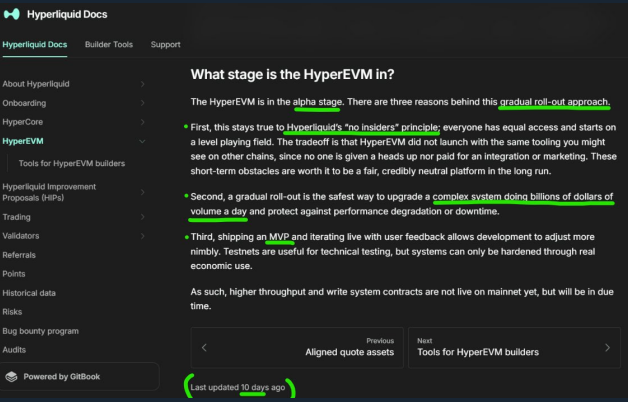Open the About Hyperliquid page
This screenshot has width=628, height=402.
click(x=36, y=84)
